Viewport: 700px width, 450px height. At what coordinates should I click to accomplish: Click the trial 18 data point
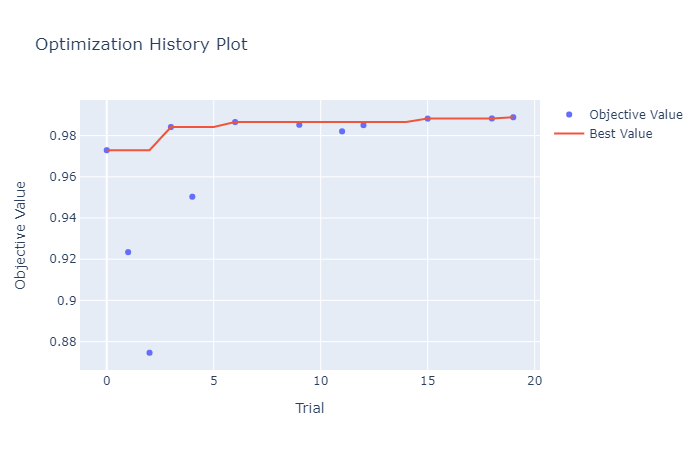point(492,119)
